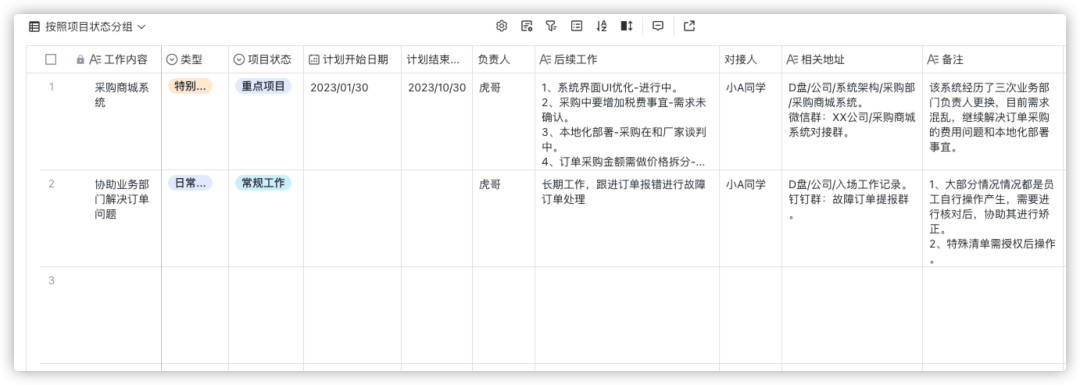Viewport: 1080px width, 385px height.
Task: Open the comment bubble icon
Action: click(658, 26)
